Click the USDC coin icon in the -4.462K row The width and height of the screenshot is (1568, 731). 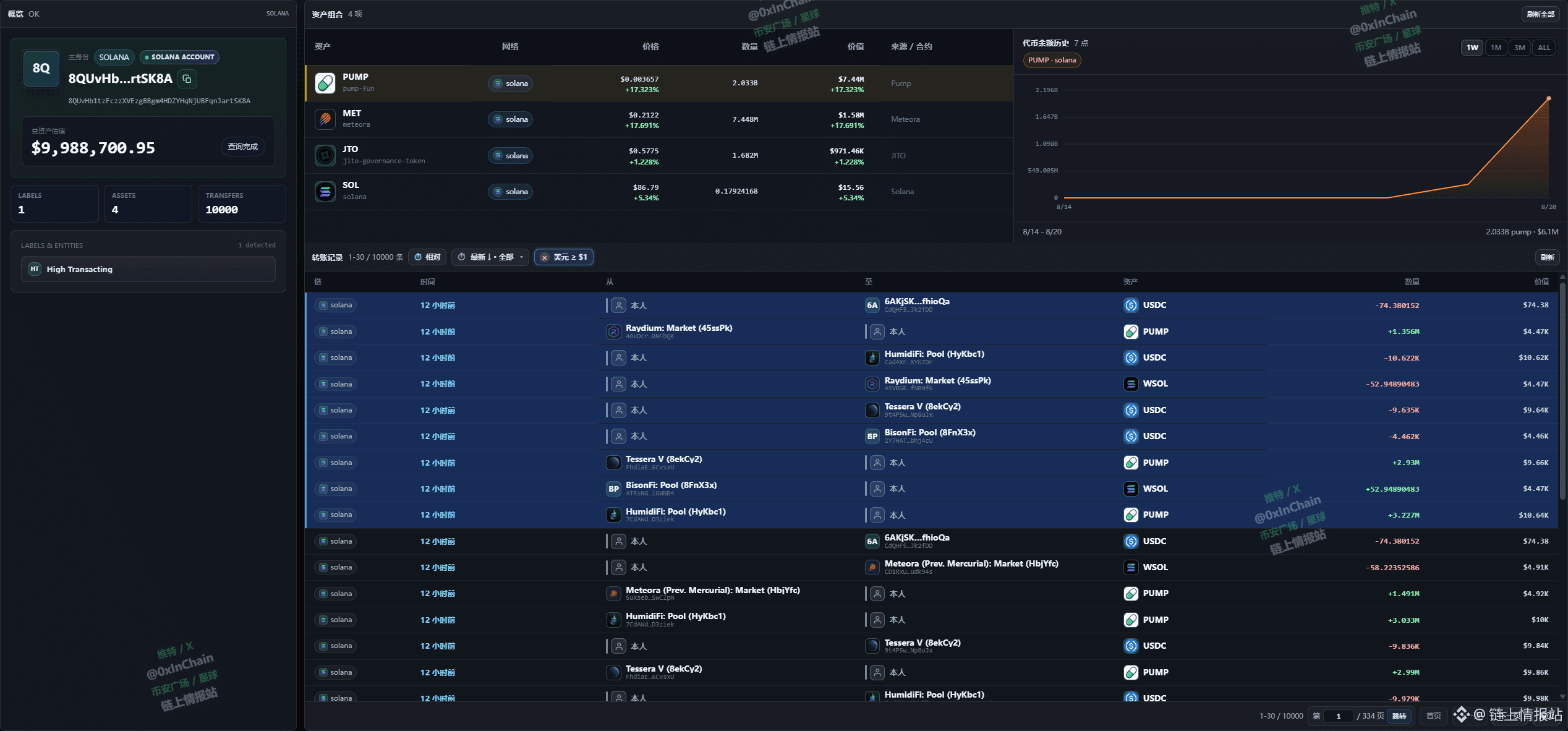[1131, 436]
